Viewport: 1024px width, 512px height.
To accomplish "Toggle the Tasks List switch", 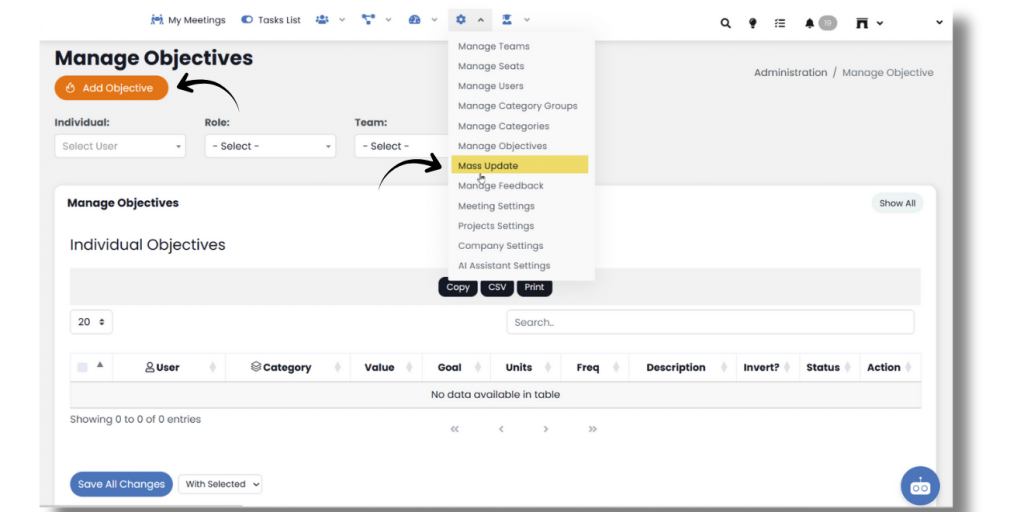I will [247, 20].
